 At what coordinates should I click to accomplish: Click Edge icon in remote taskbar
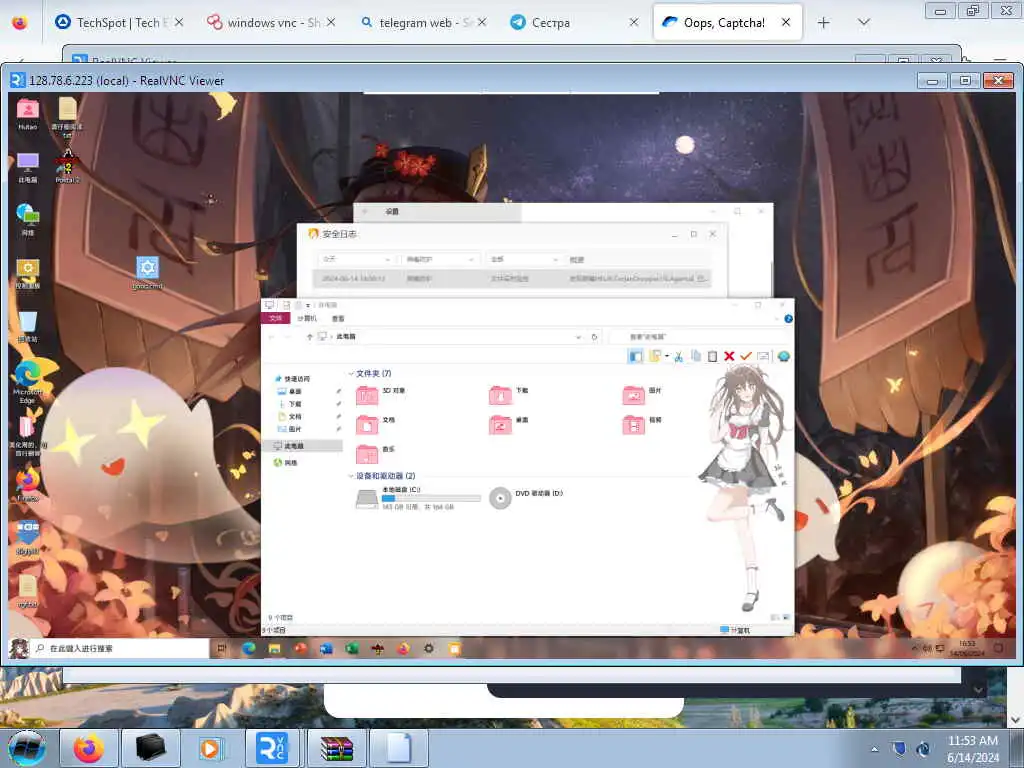click(249, 648)
